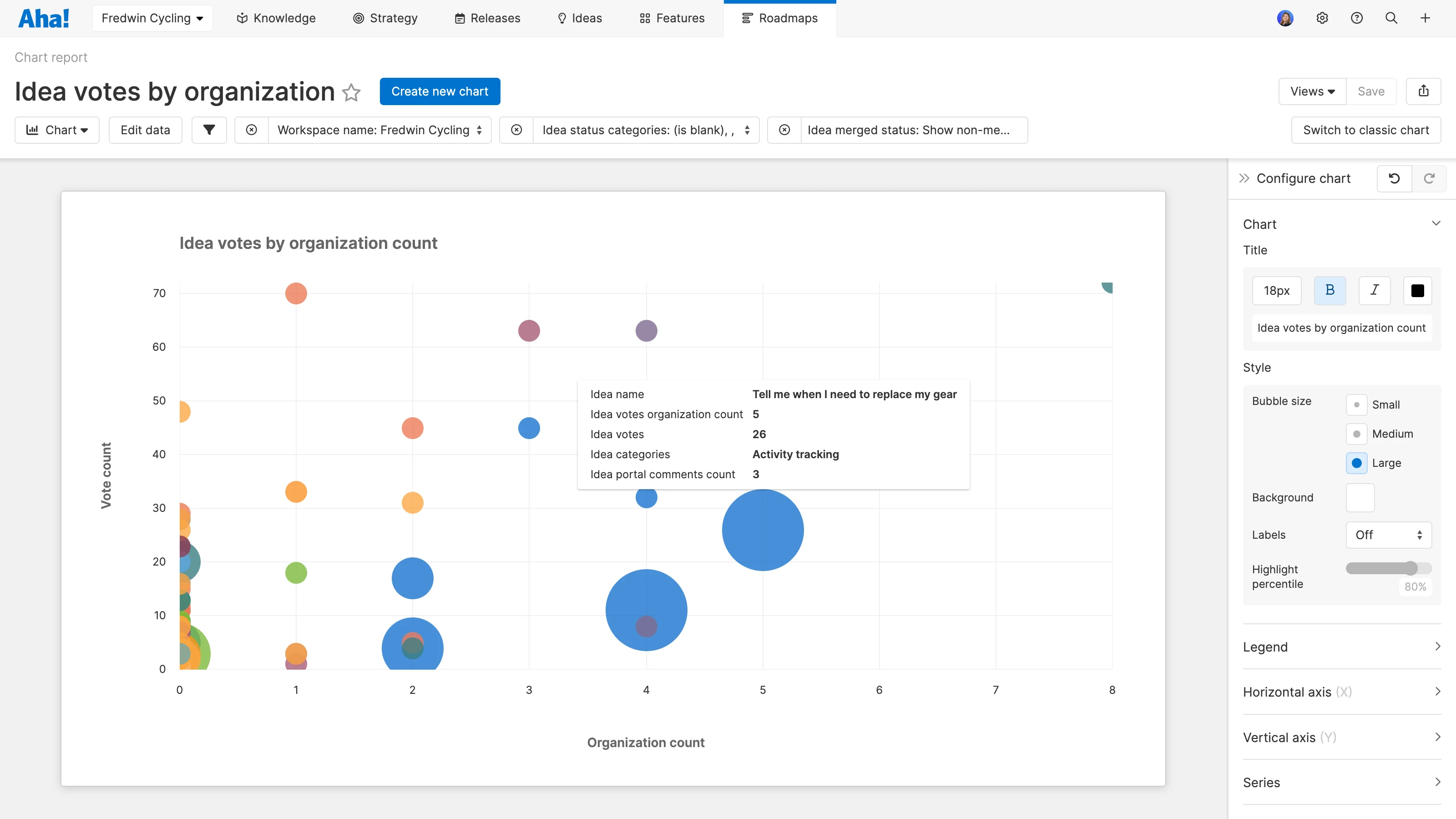Click the star favorite icon beside title

[x=351, y=92]
